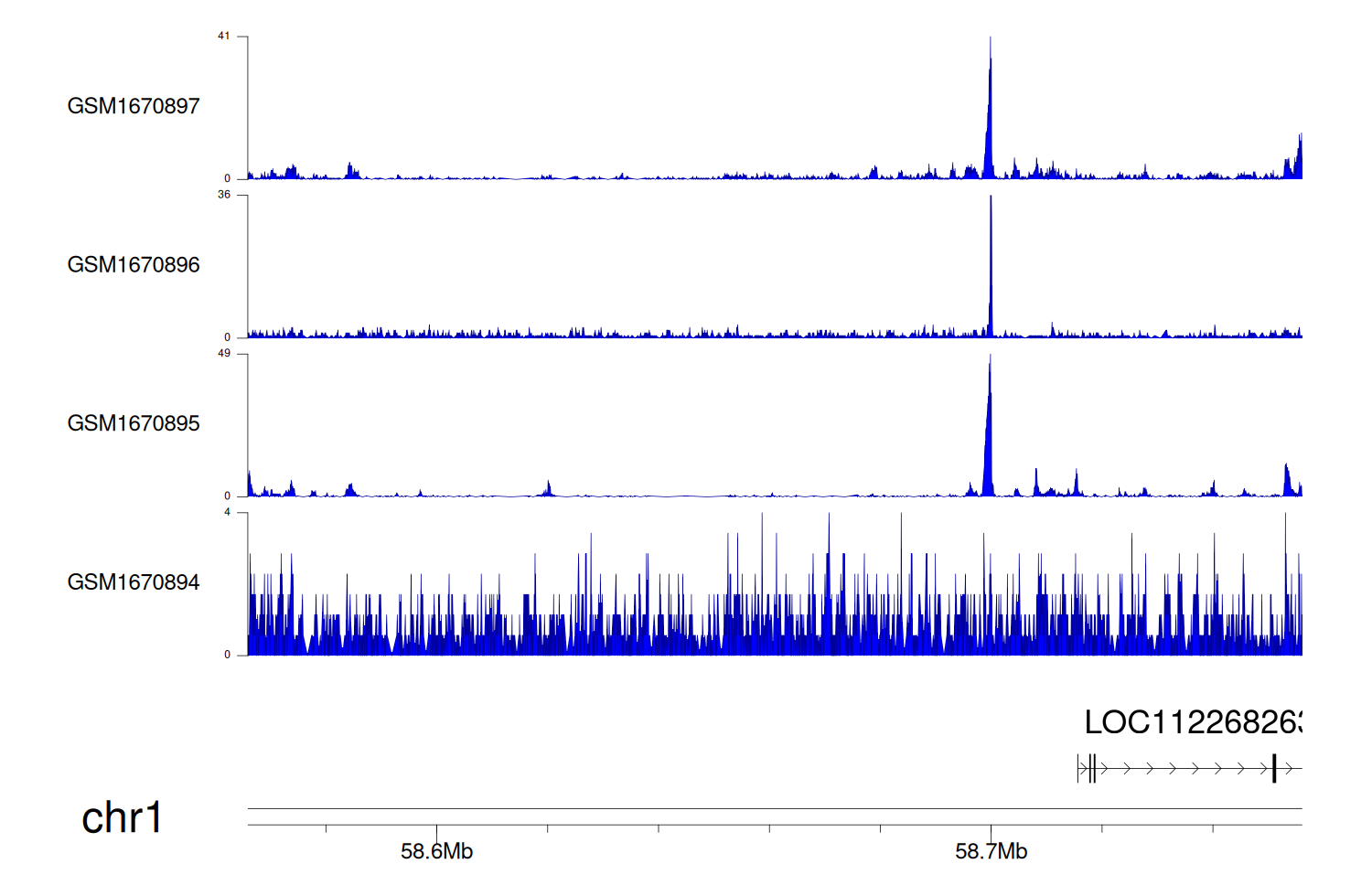Select the y-axis maximum value 36
This screenshot has height=896, width=1372.
tap(224, 195)
